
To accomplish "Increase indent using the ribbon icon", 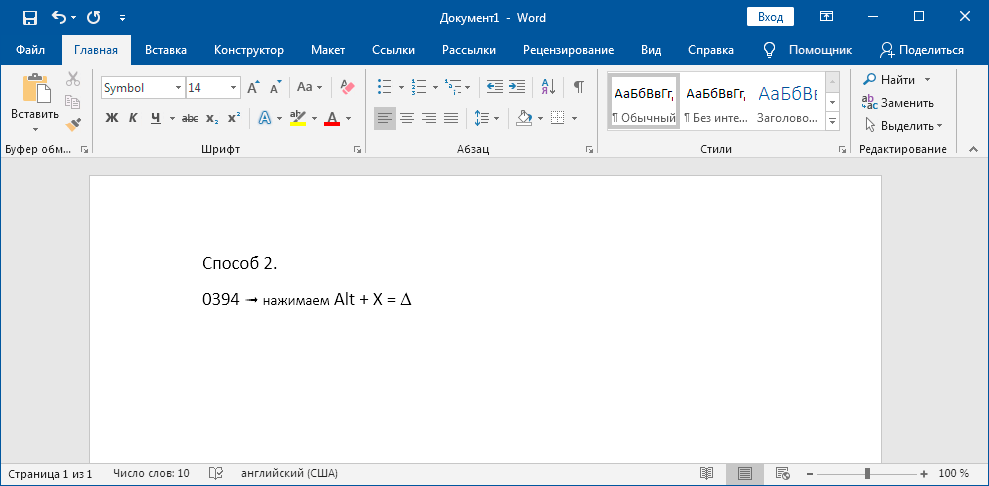I will tap(517, 87).
